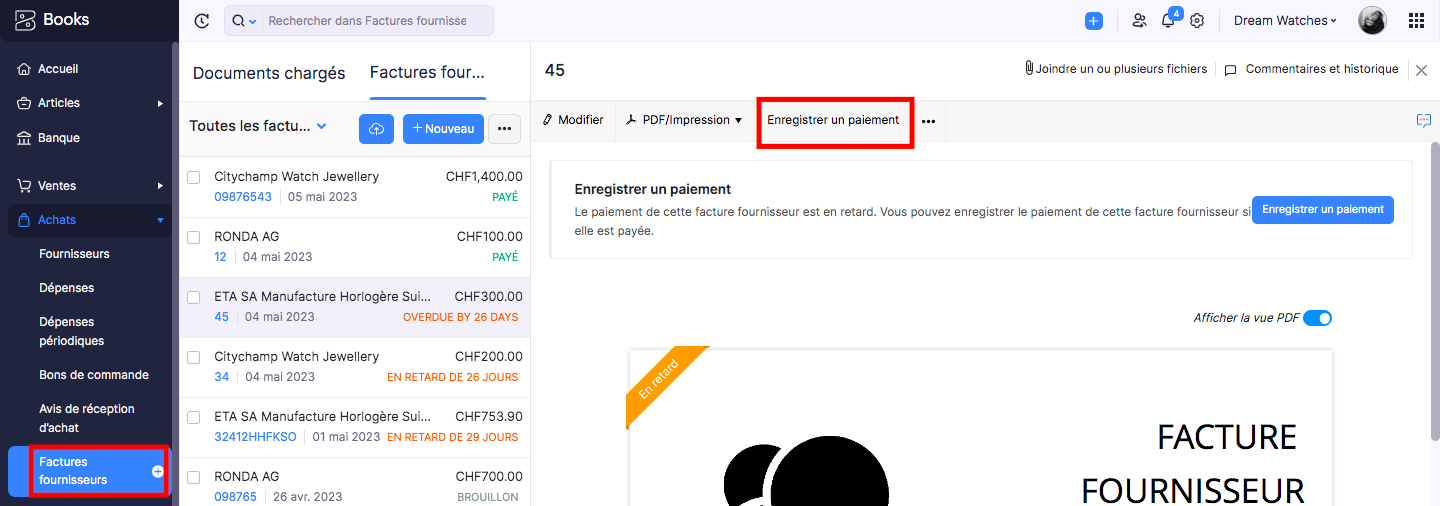Open the chat bubble icon at right
The image size is (1440, 506).
click(x=1424, y=120)
